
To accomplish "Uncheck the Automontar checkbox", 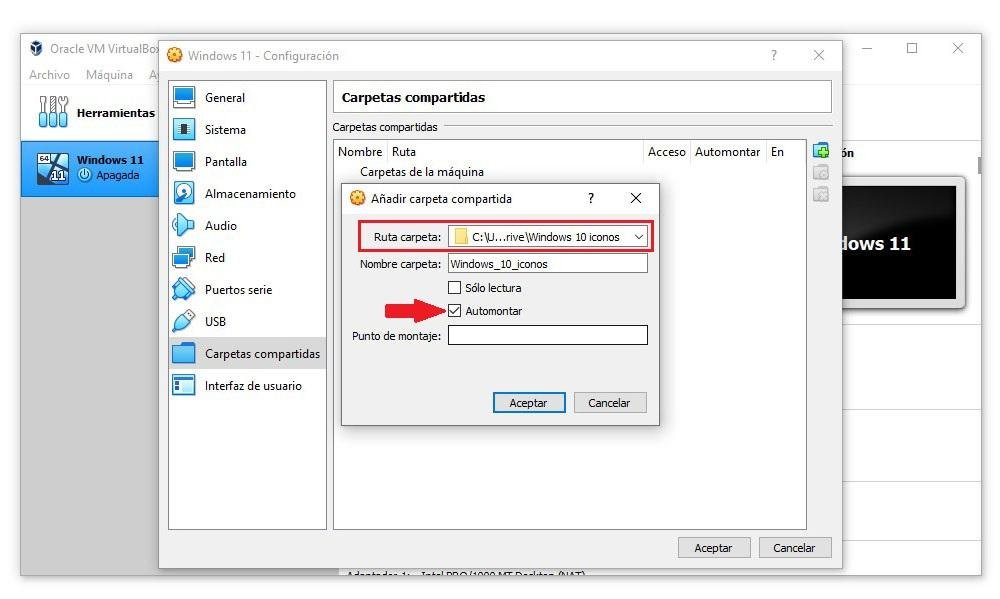I will pos(454,311).
